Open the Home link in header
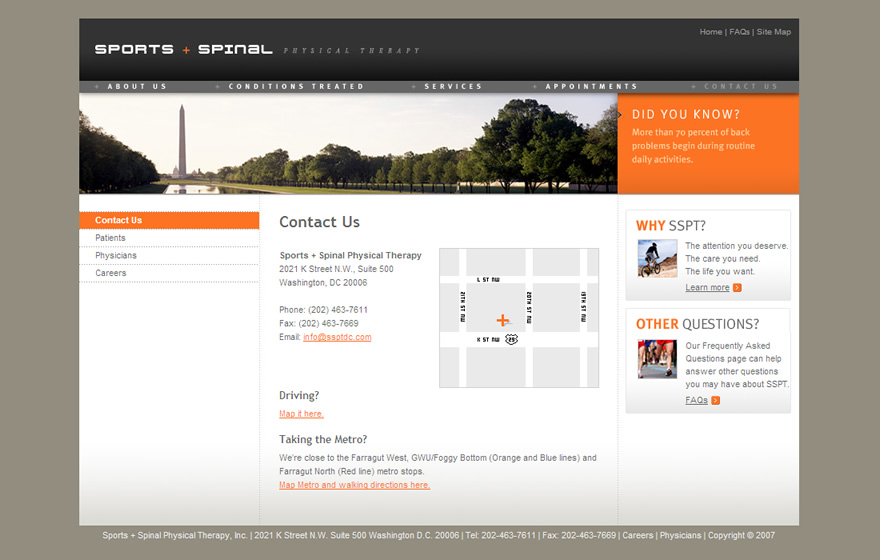Screen dimensions: 880x560 [711, 32]
